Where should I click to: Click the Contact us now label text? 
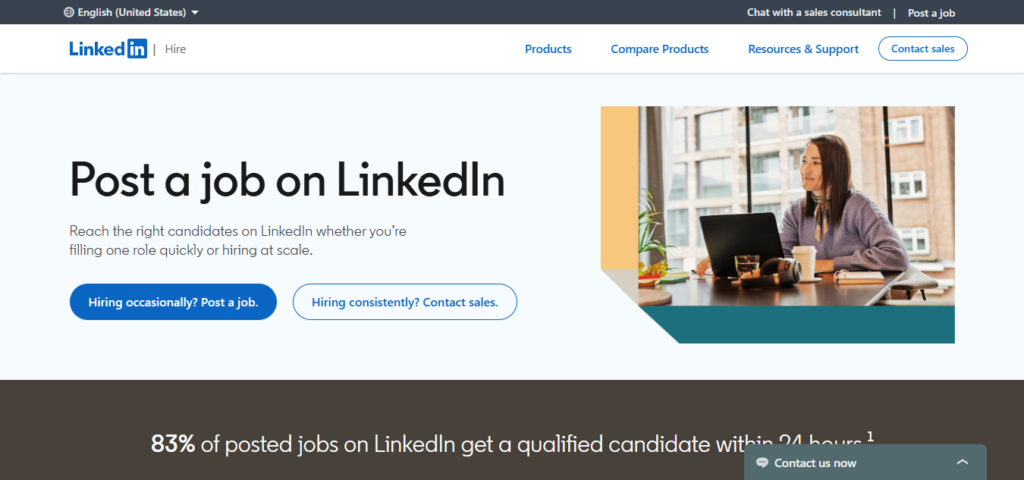coord(815,463)
